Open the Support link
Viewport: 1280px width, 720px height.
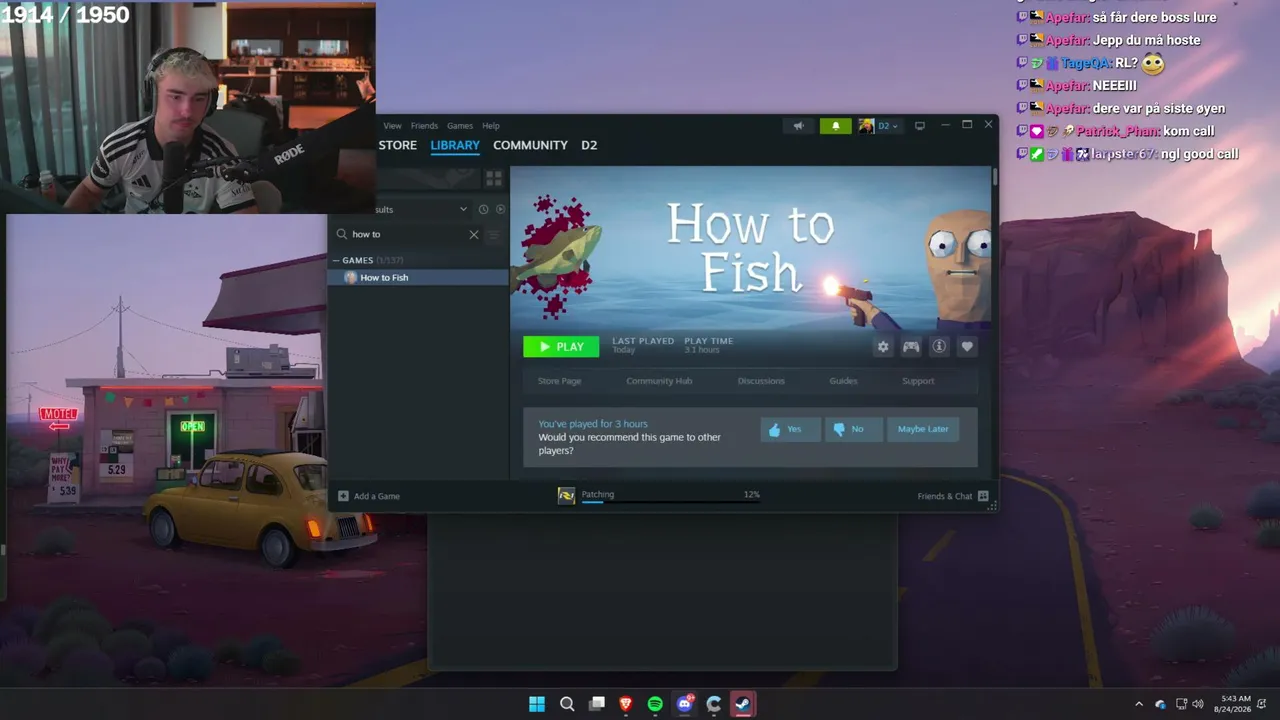918,381
